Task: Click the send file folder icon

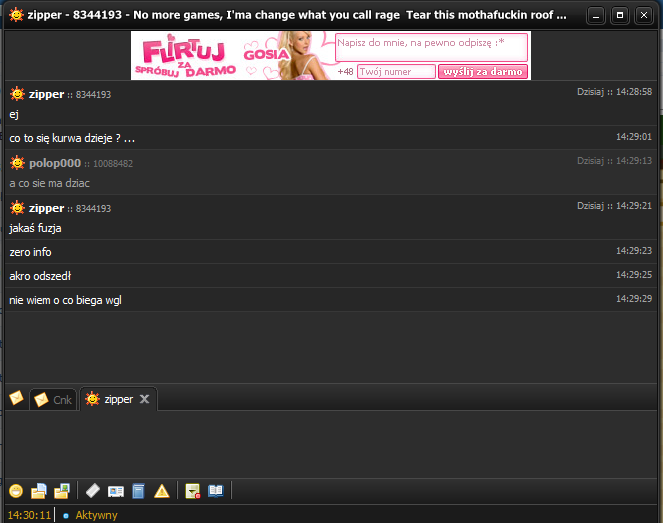Action: [39, 491]
